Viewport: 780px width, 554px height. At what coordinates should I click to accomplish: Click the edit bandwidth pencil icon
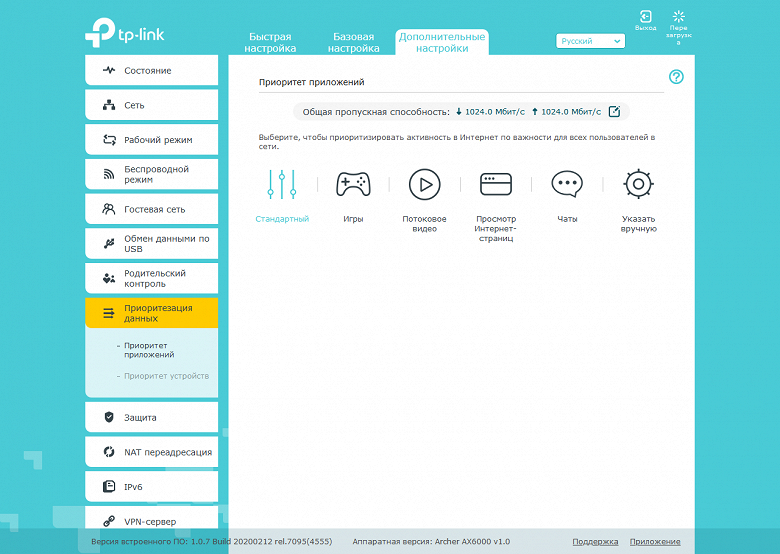[x=614, y=111]
